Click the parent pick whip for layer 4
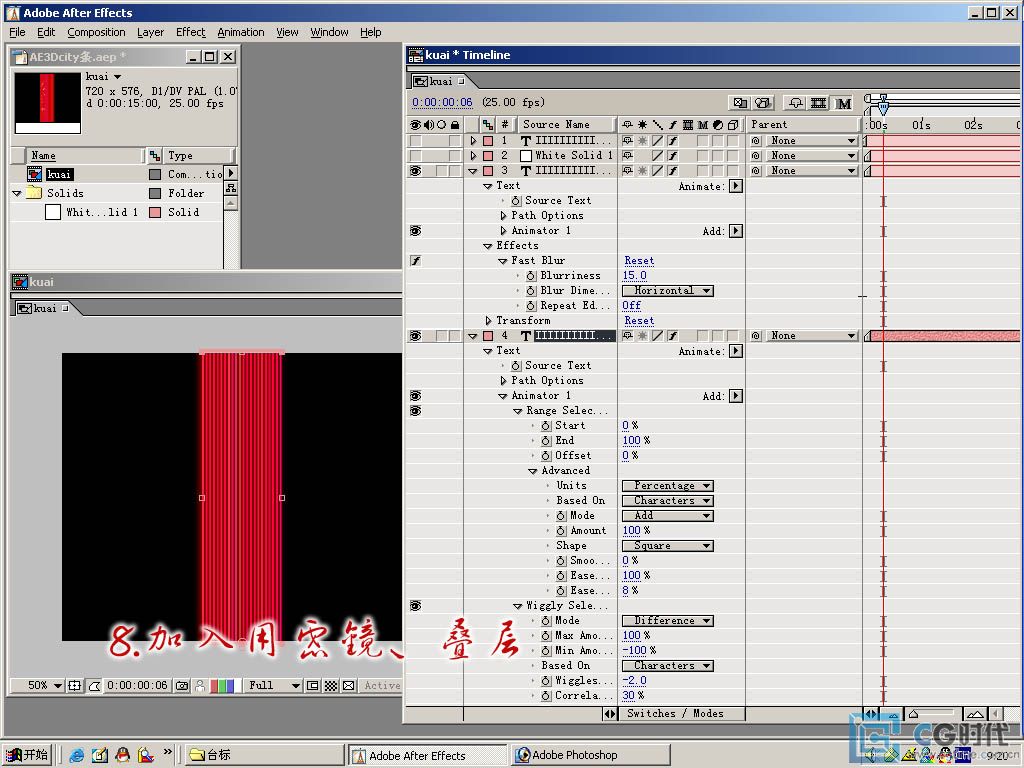 (756, 336)
